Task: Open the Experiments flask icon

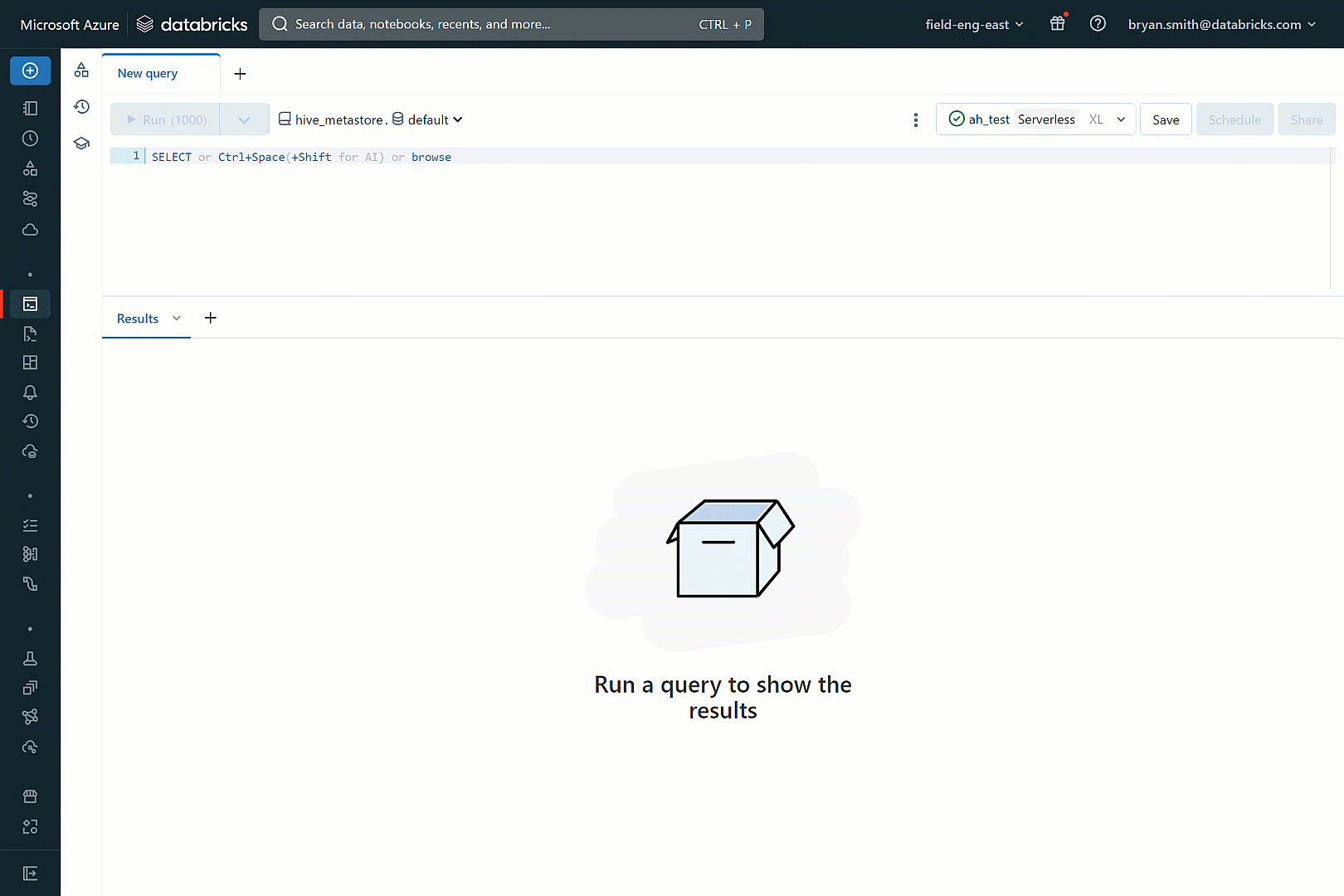Action: (30, 659)
